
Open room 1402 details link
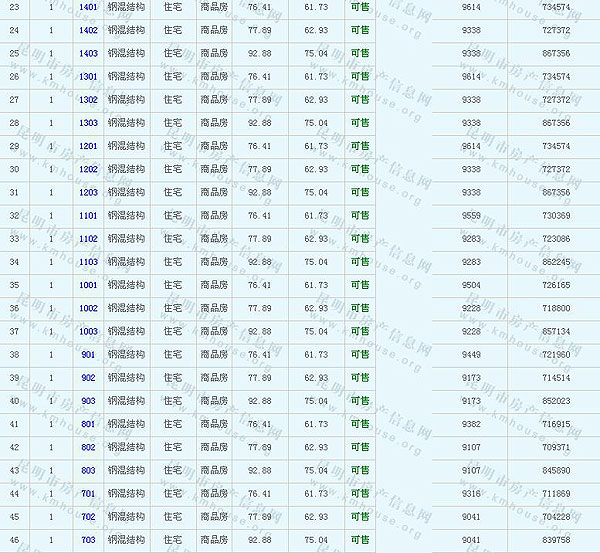click(88, 30)
